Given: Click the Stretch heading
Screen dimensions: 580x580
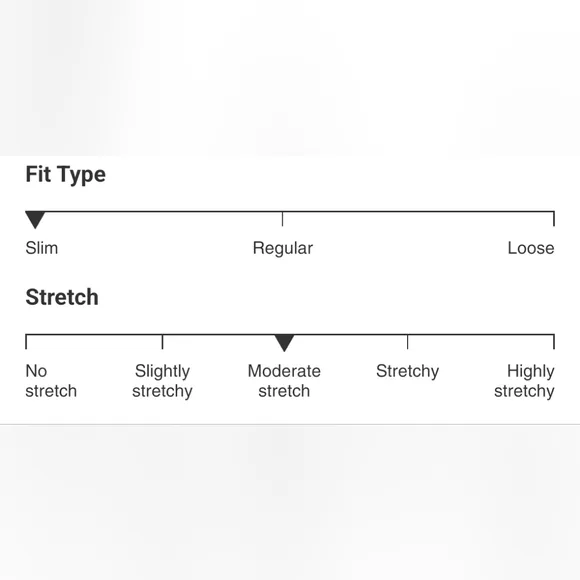Looking at the screenshot, I should click(x=62, y=297).
